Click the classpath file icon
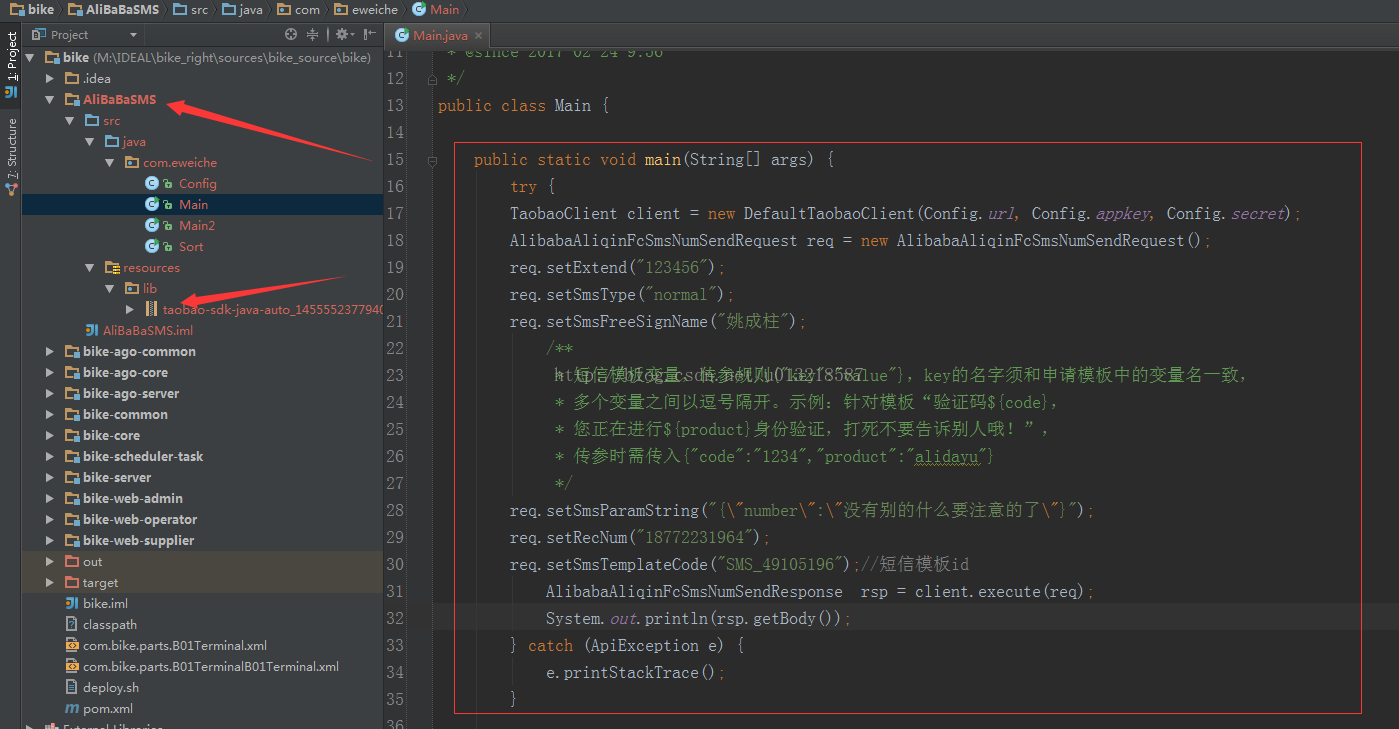 (x=72, y=624)
